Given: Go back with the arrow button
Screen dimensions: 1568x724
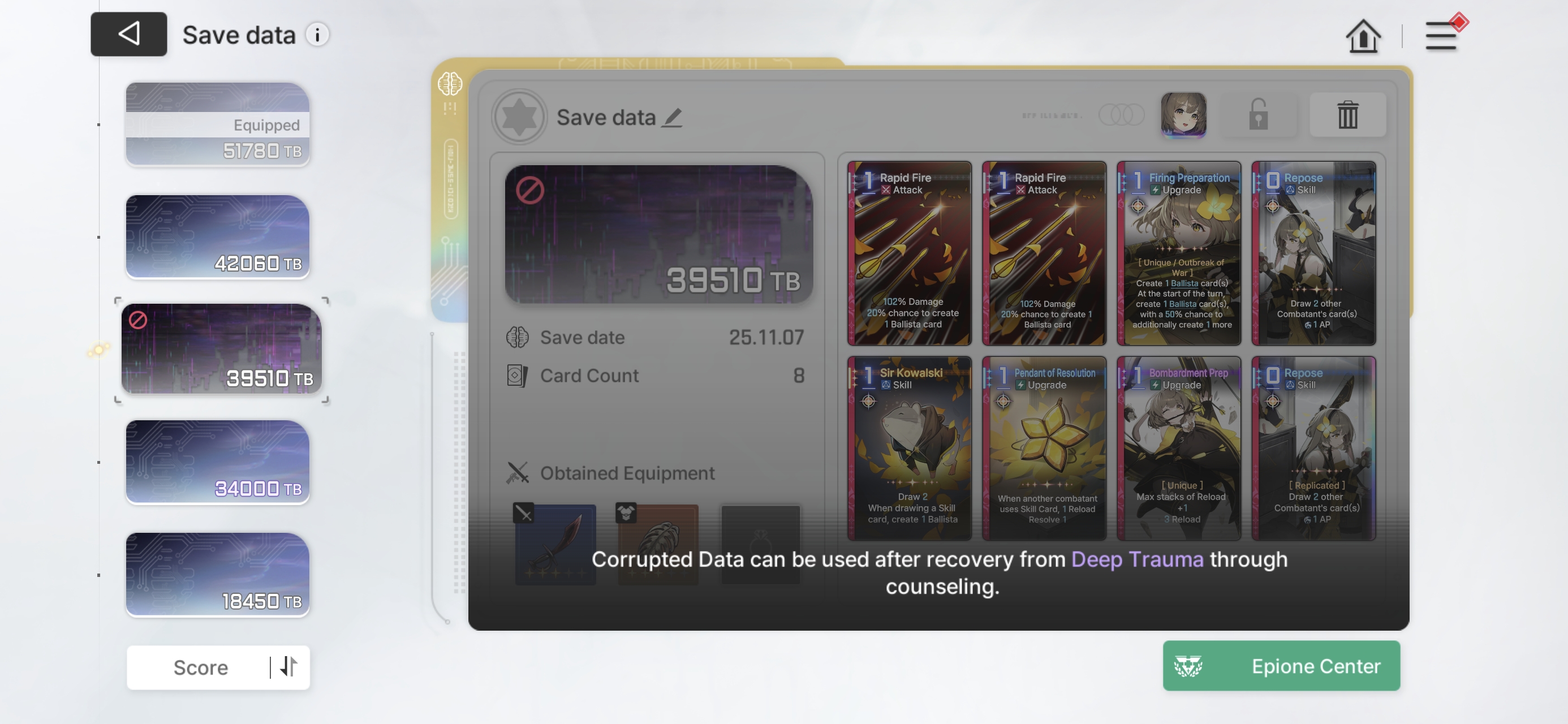Looking at the screenshot, I should coord(128,34).
